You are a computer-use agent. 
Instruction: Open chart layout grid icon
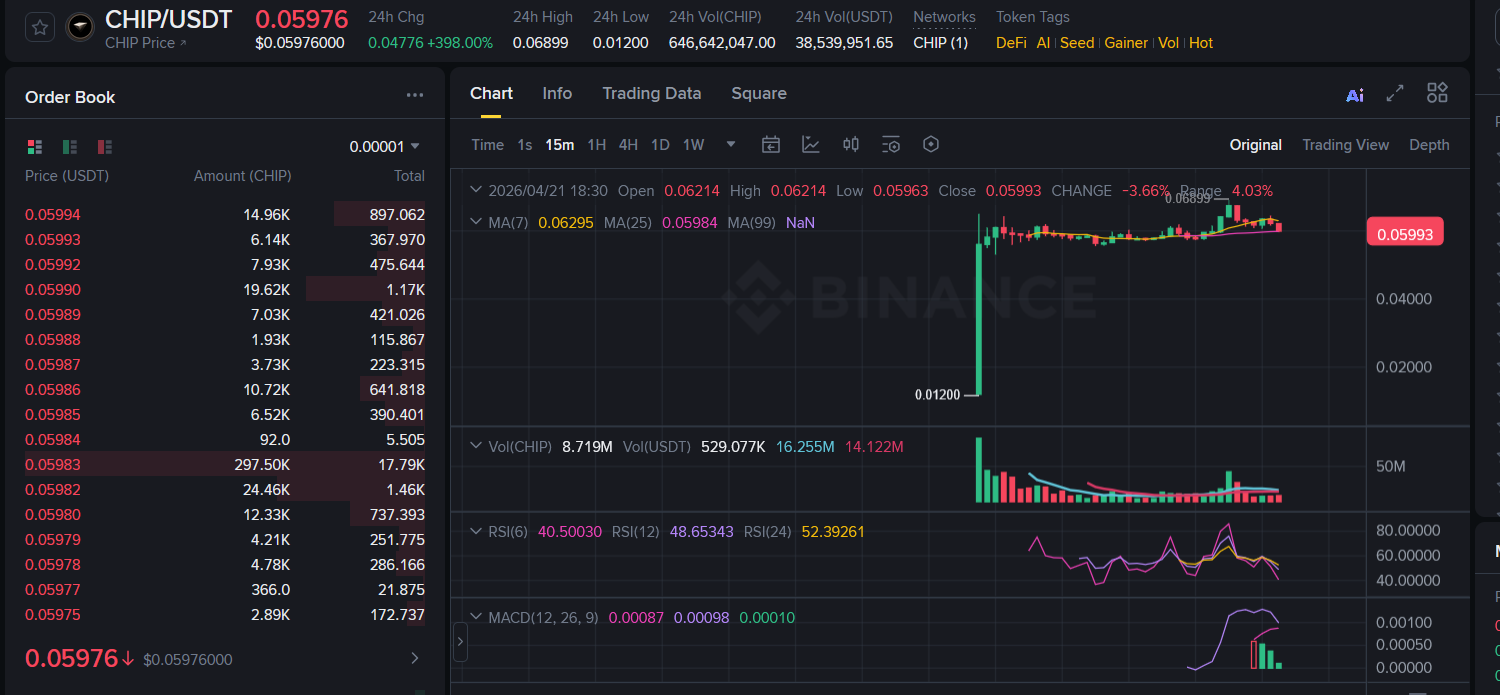[x=1437, y=93]
